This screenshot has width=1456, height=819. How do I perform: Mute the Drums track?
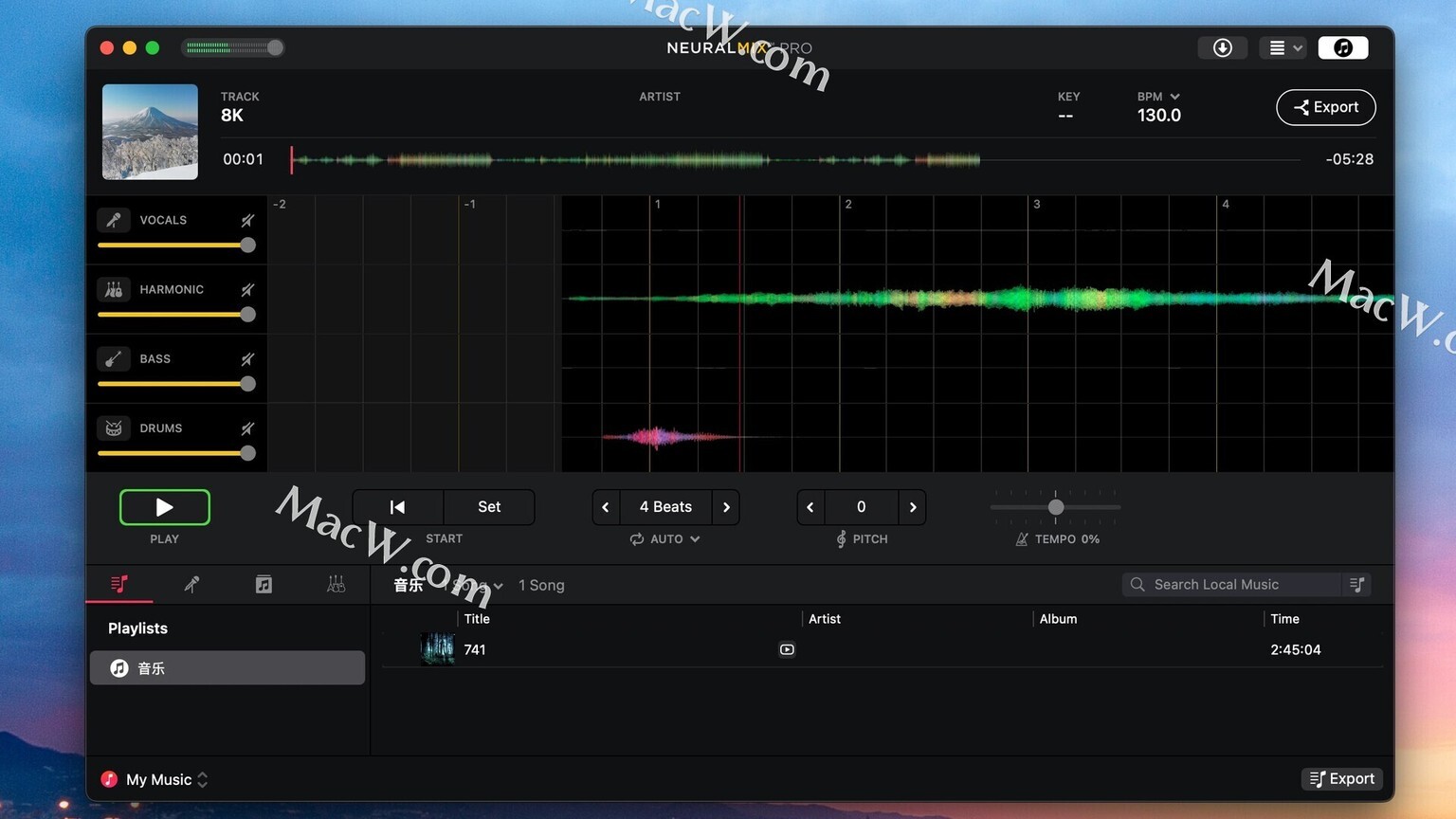point(247,428)
